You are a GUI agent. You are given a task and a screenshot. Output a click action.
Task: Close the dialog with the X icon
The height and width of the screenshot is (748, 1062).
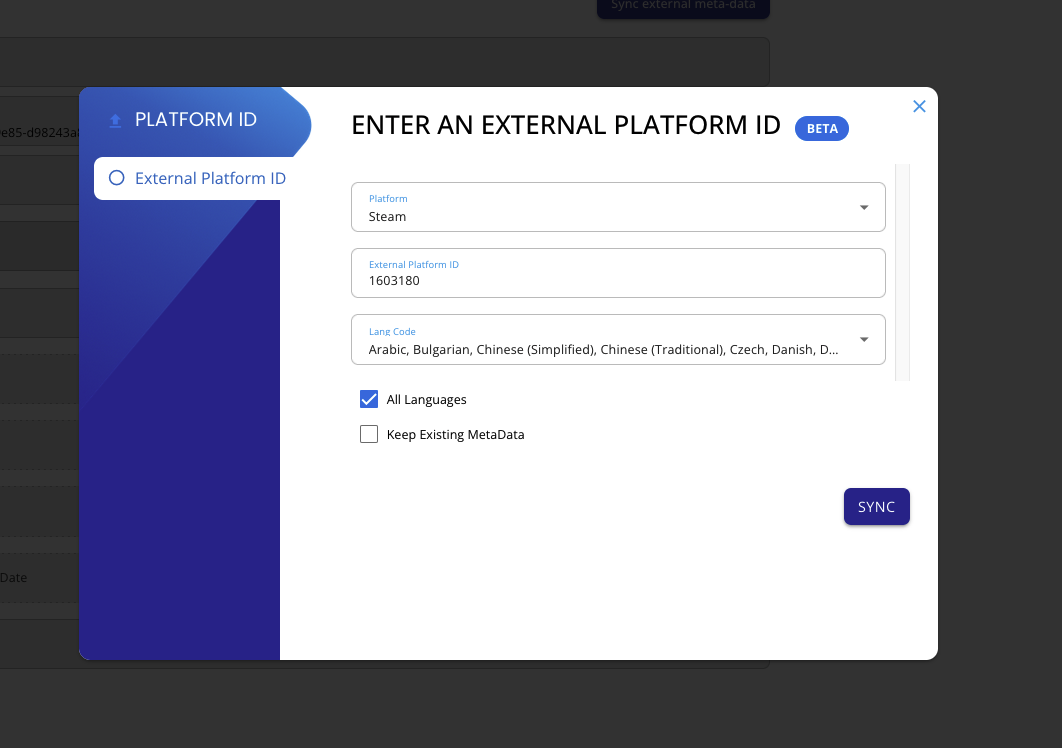[x=919, y=106]
